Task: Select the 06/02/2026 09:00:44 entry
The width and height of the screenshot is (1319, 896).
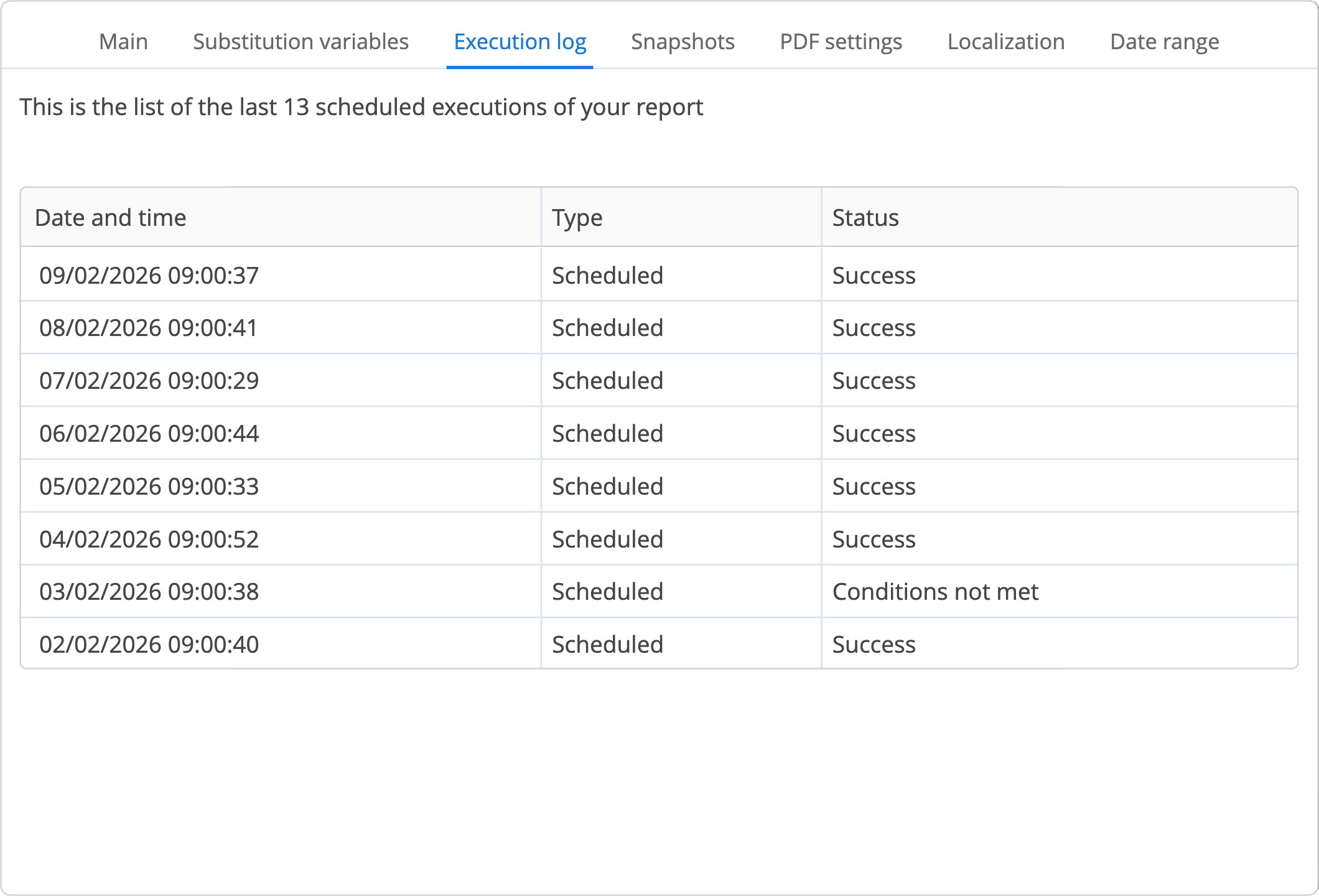Action: (659, 433)
